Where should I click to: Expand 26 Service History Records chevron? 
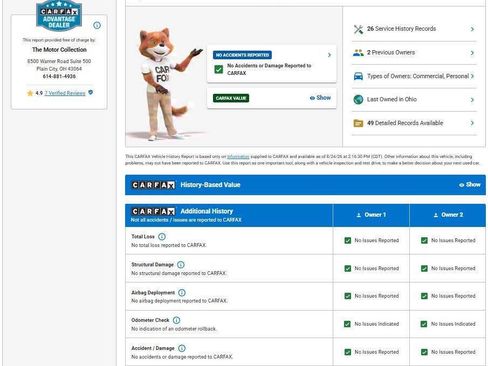tap(472, 29)
